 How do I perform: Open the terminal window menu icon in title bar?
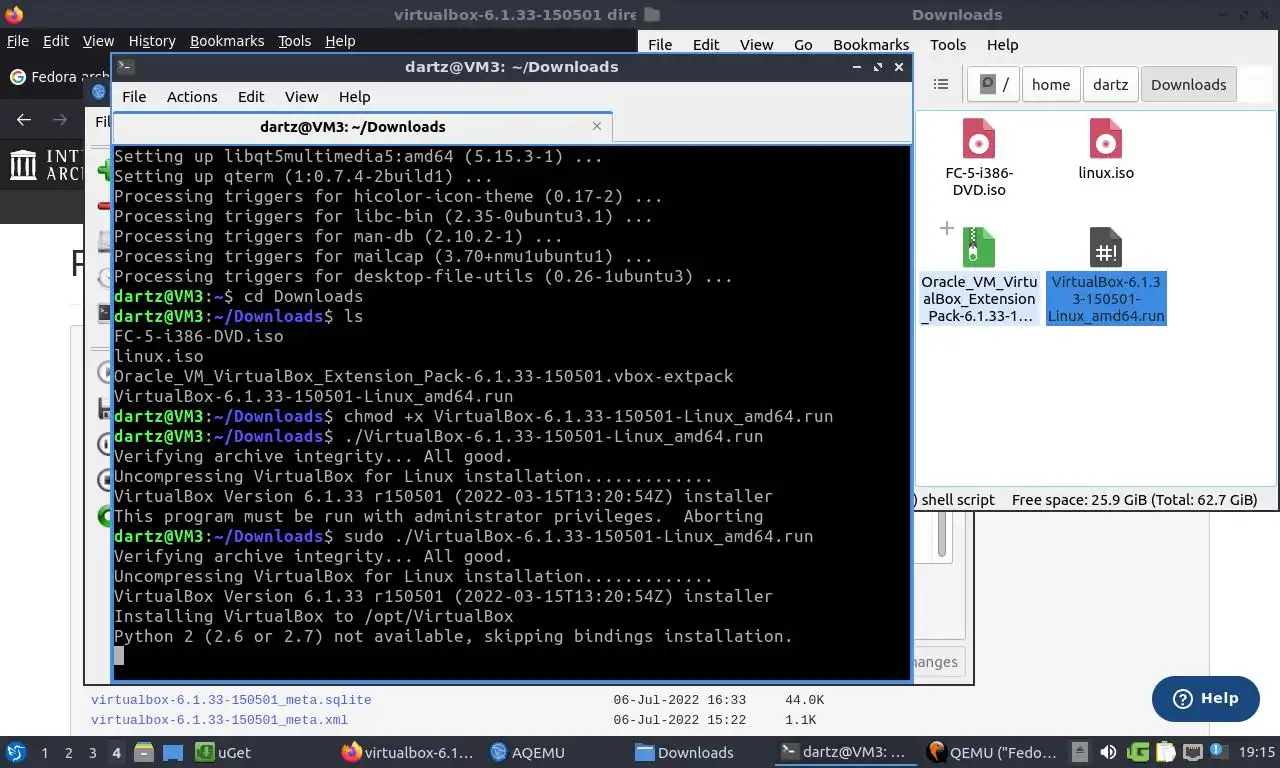[125, 67]
